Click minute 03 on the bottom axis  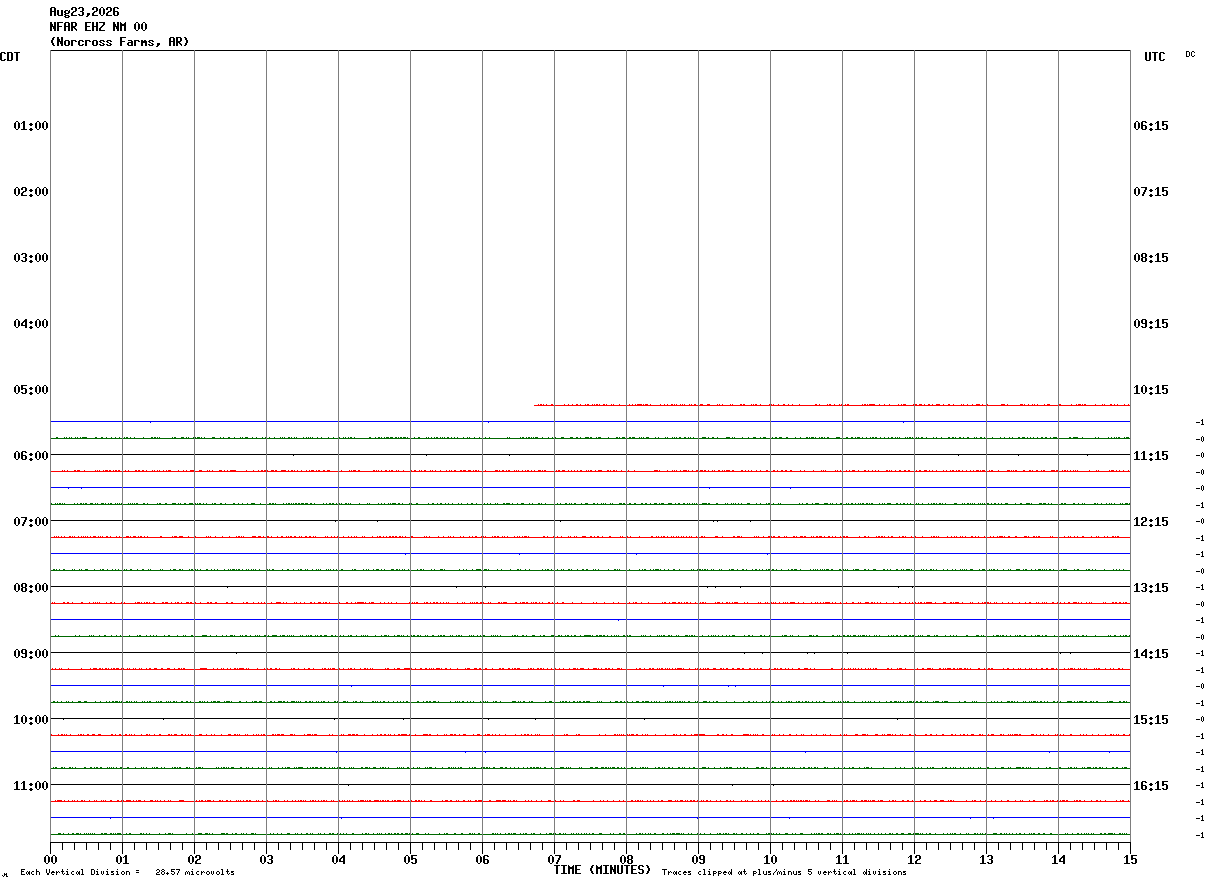coord(266,860)
